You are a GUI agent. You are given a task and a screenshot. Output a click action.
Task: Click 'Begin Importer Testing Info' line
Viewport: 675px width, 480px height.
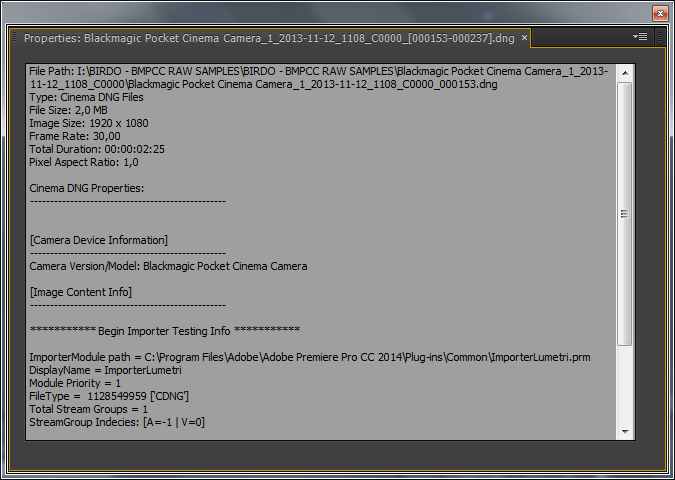tap(165, 331)
